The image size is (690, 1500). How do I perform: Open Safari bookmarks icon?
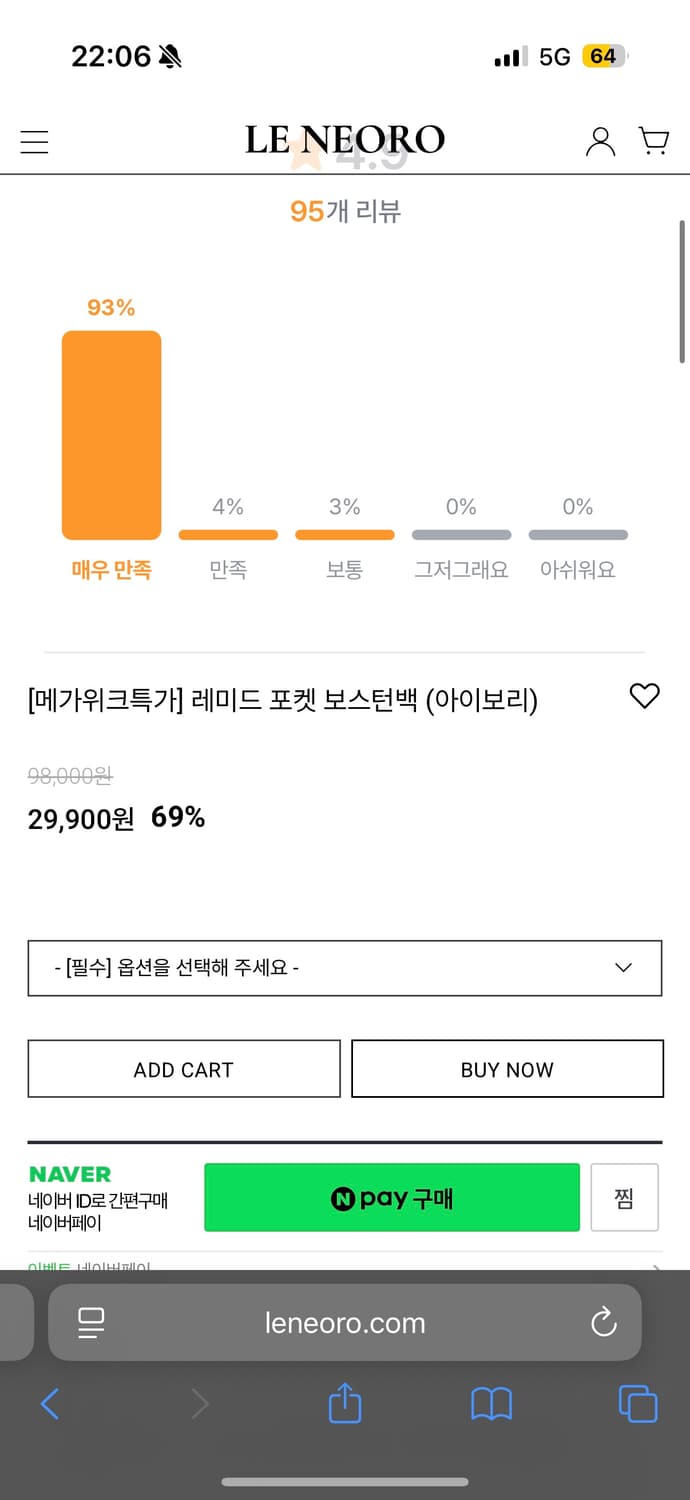(x=491, y=1404)
